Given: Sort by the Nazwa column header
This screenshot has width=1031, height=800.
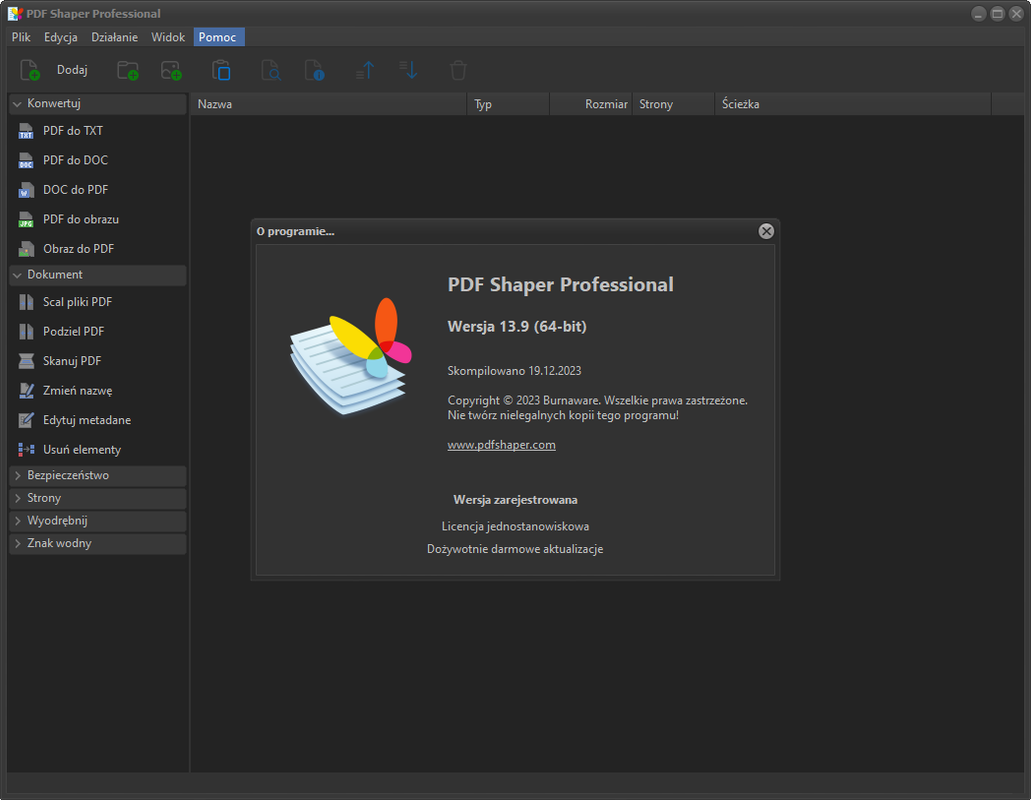Looking at the screenshot, I should pos(329,104).
